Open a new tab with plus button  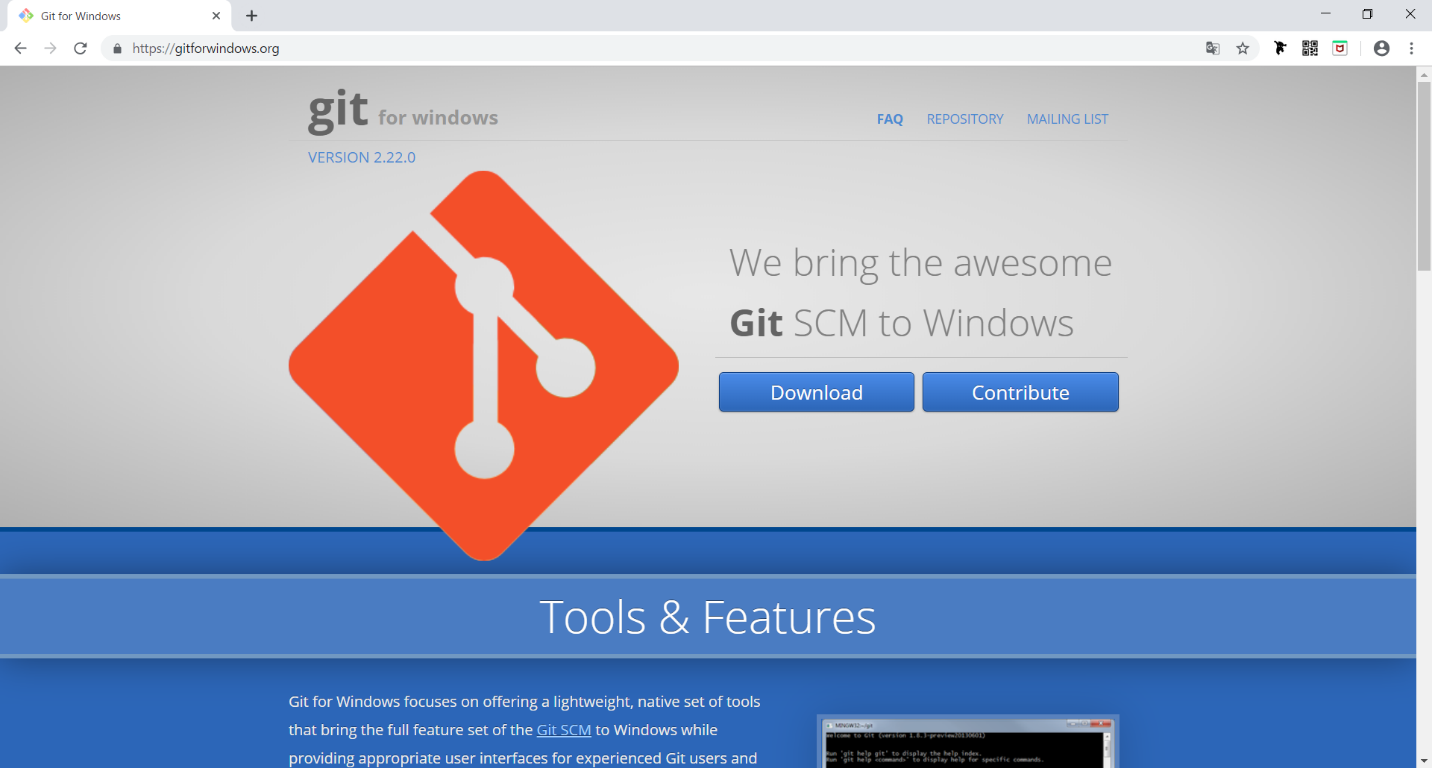click(252, 16)
